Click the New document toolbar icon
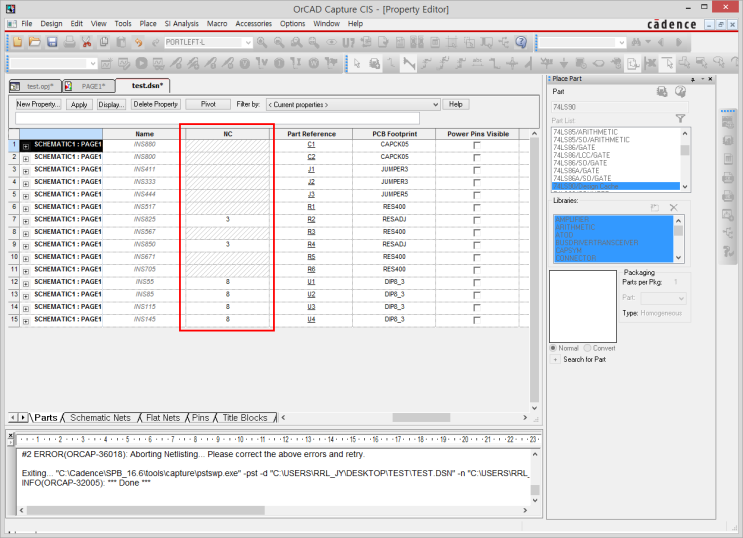This screenshot has height=538, width=743. (x=18, y=42)
